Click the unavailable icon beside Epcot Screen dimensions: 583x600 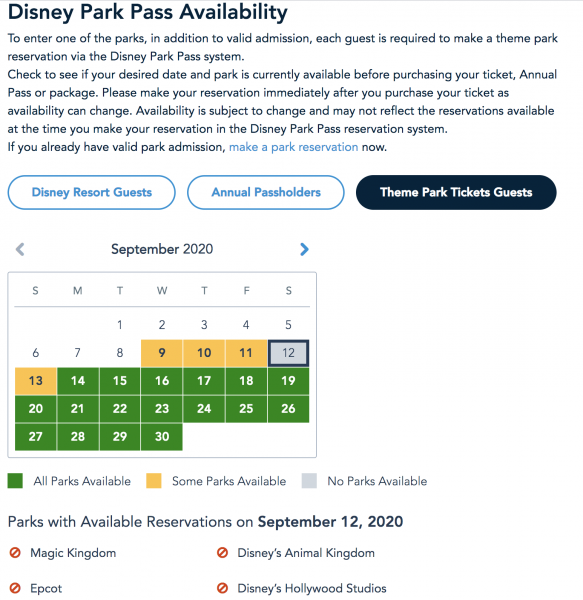coord(15,588)
